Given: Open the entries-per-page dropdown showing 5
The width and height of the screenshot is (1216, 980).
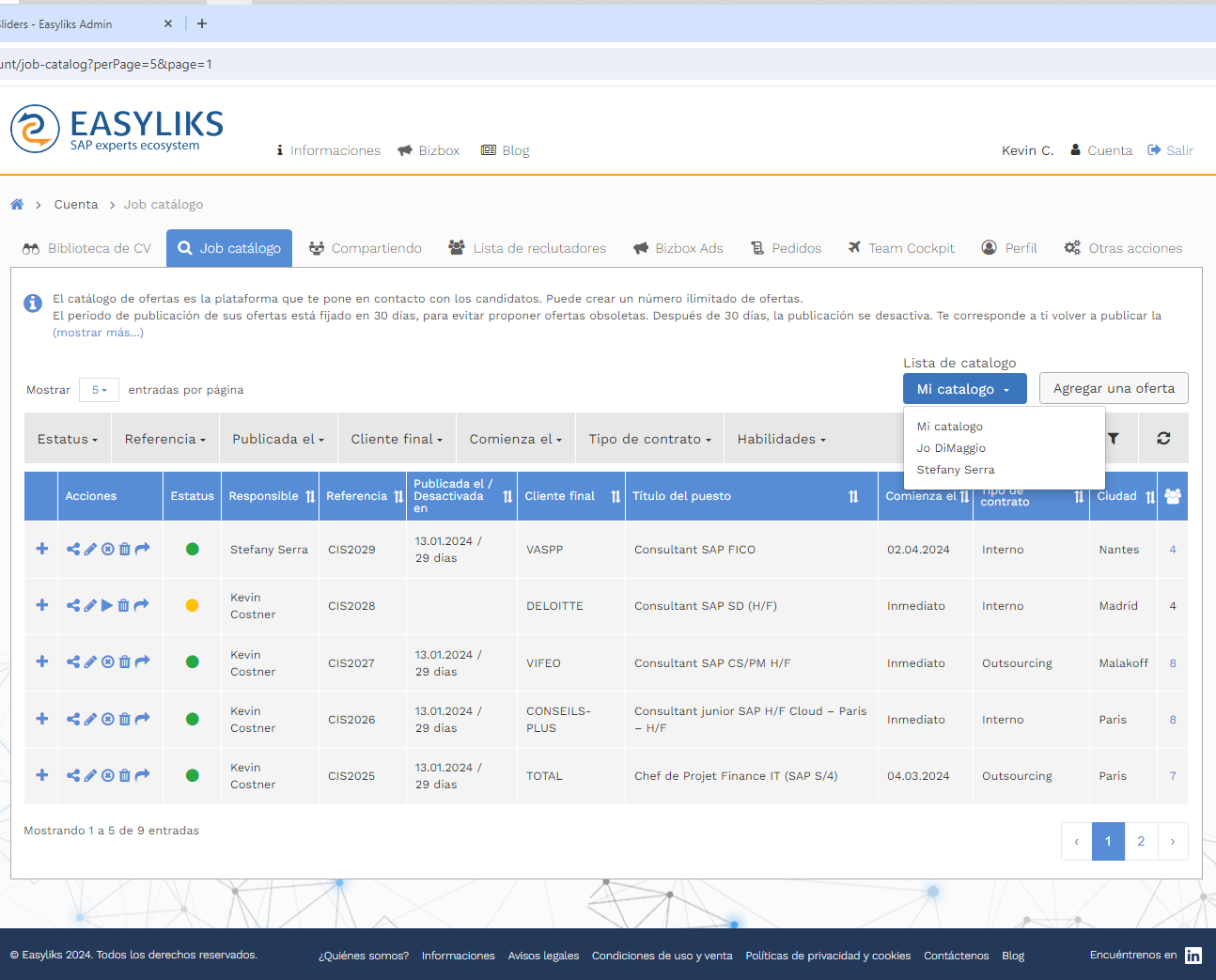Looking at the screenshot, I should click(x=99, y=390).
